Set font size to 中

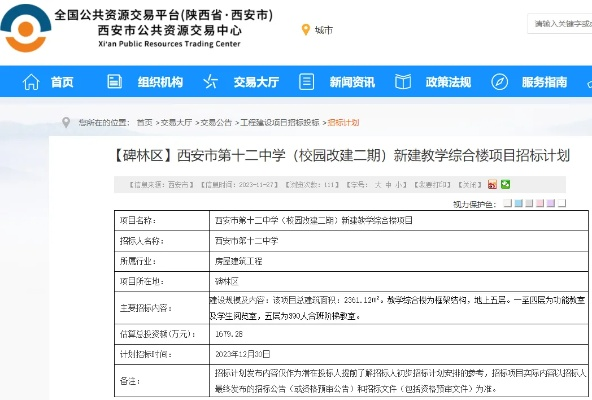click(x=388, y=185)
